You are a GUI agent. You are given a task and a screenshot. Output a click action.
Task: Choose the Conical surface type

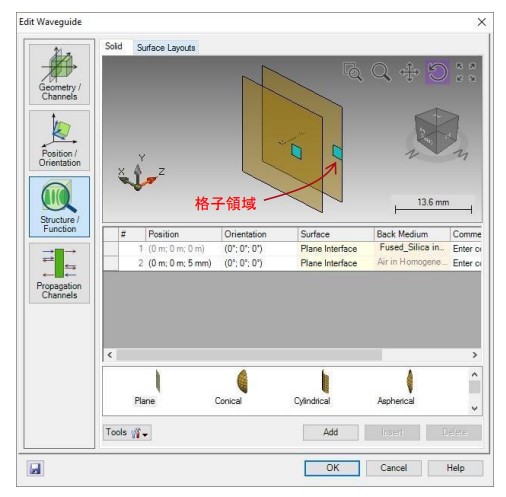coord(228,387)
